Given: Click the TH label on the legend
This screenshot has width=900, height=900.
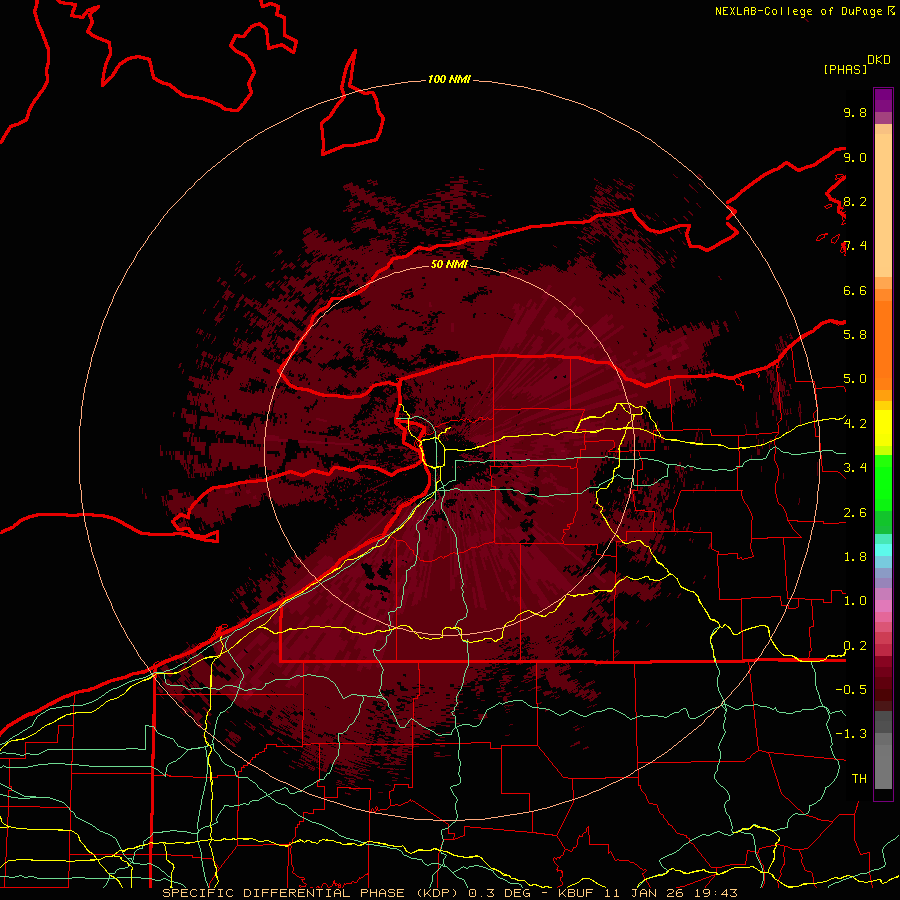Looking at the screenshot, I should click(859, 779).
